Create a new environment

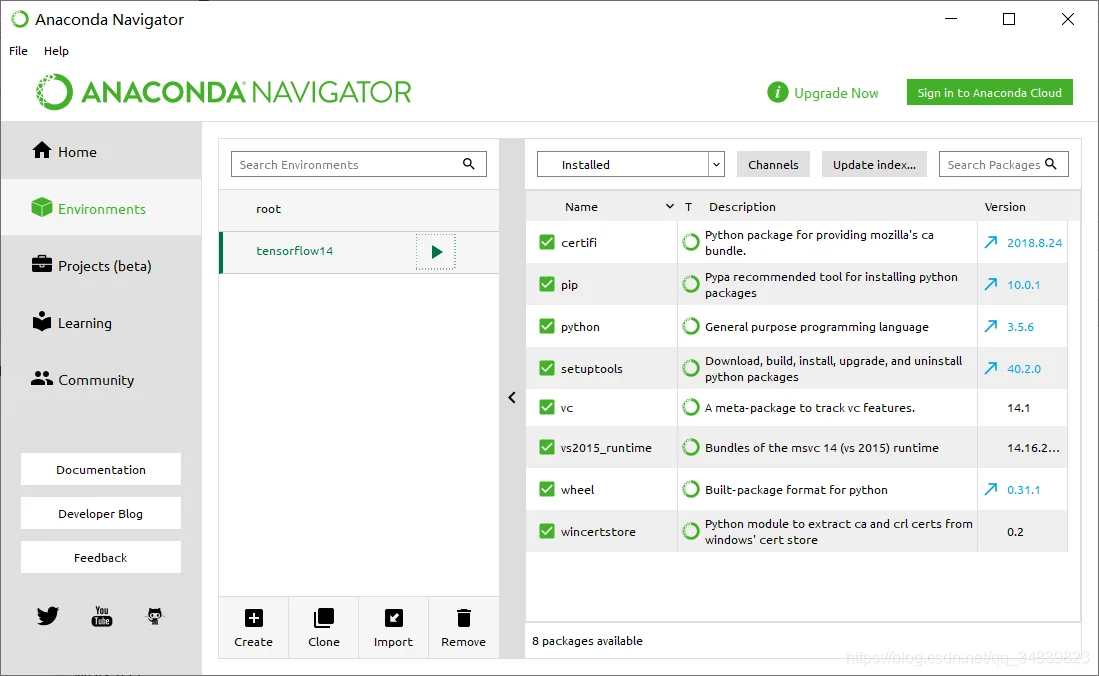253,628
